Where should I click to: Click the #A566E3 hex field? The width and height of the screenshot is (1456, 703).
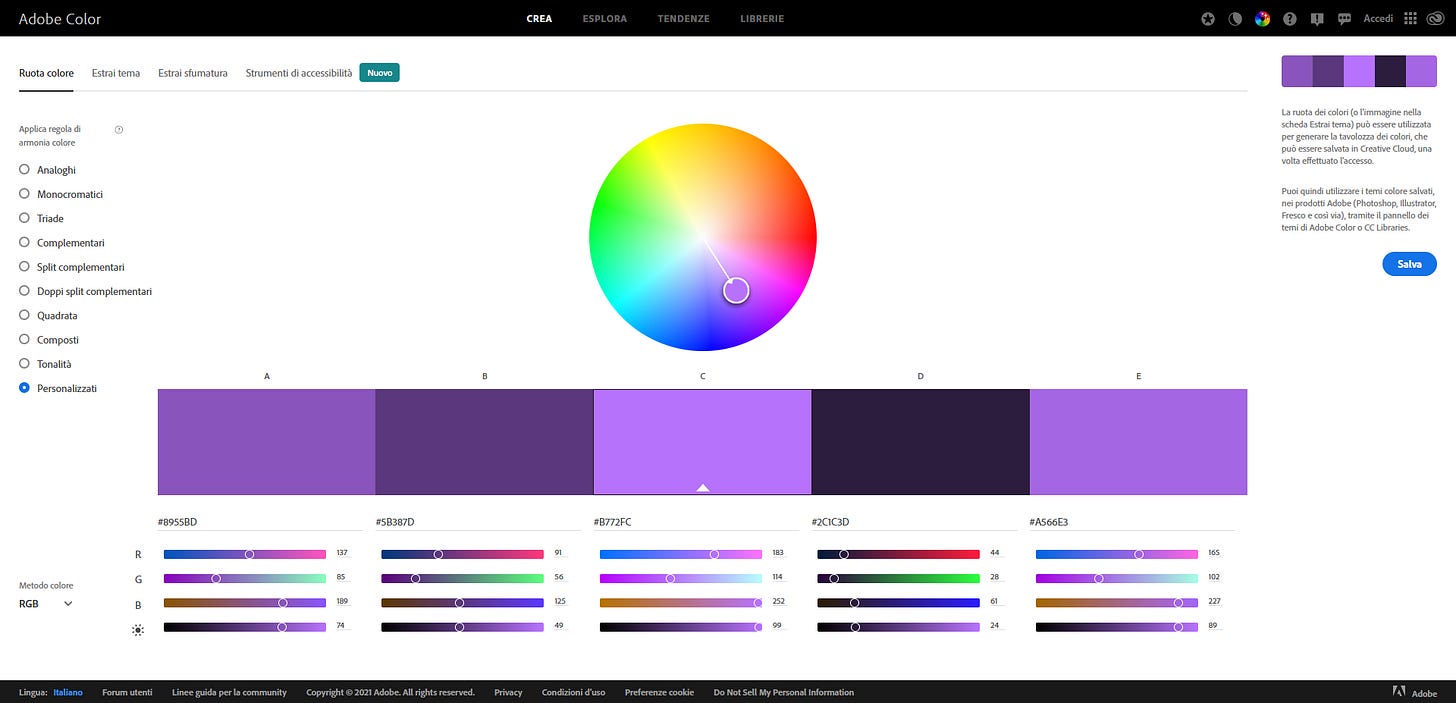pyautogui.click(x=1132, y=522)
